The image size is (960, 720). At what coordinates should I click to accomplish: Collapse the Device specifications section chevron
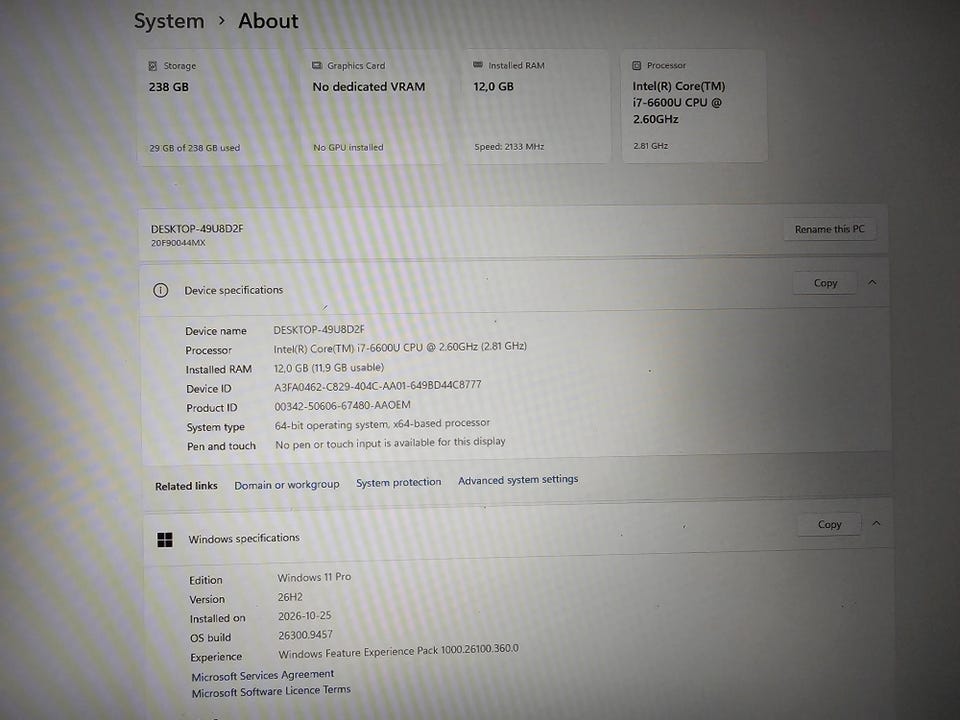tap(872, 282)
